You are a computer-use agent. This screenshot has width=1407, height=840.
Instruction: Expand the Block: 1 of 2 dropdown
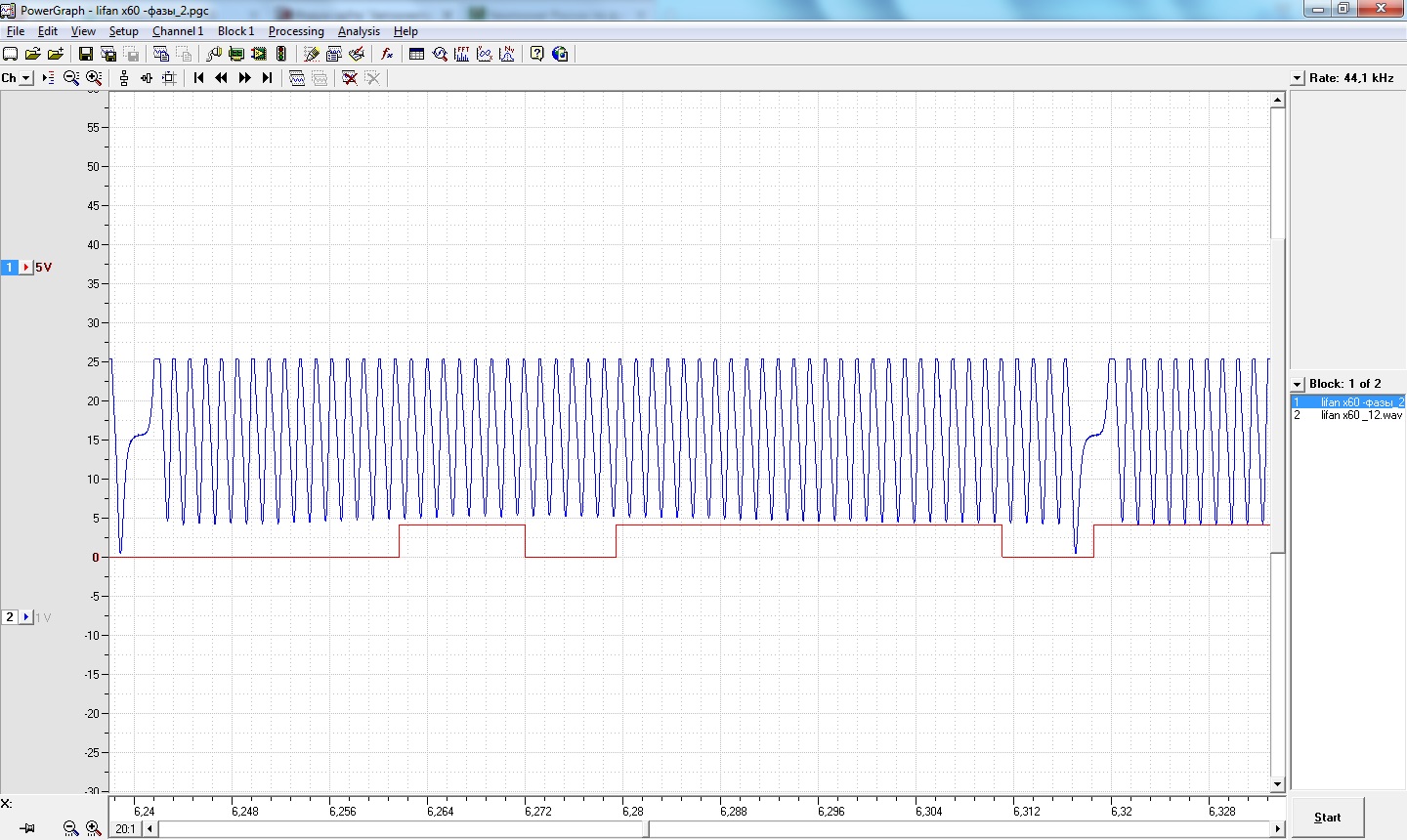pos(1298,384)
